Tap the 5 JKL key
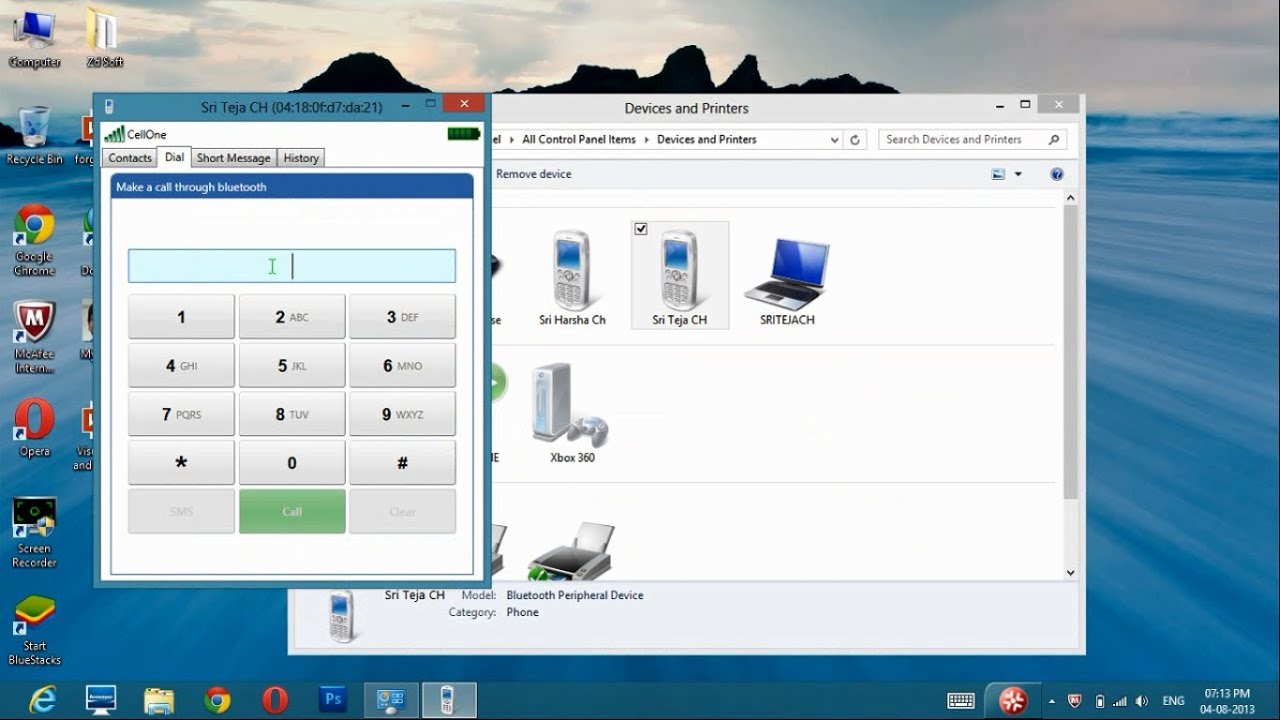The height and width of the screenshot is (720, 1280). (292, 366)
